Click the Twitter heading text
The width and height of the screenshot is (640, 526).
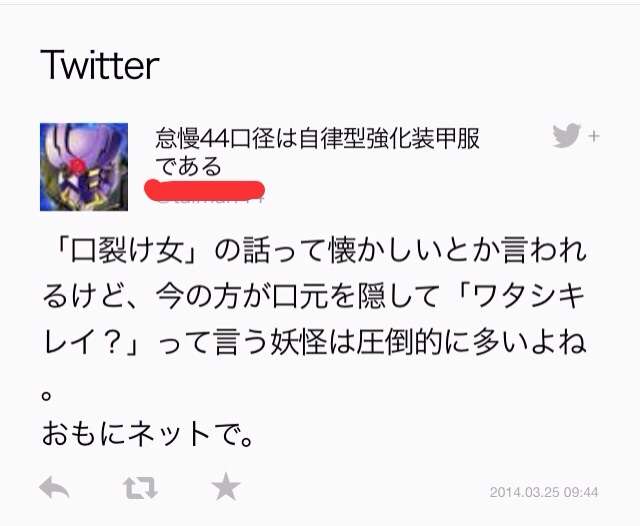[x=100, y=64]
